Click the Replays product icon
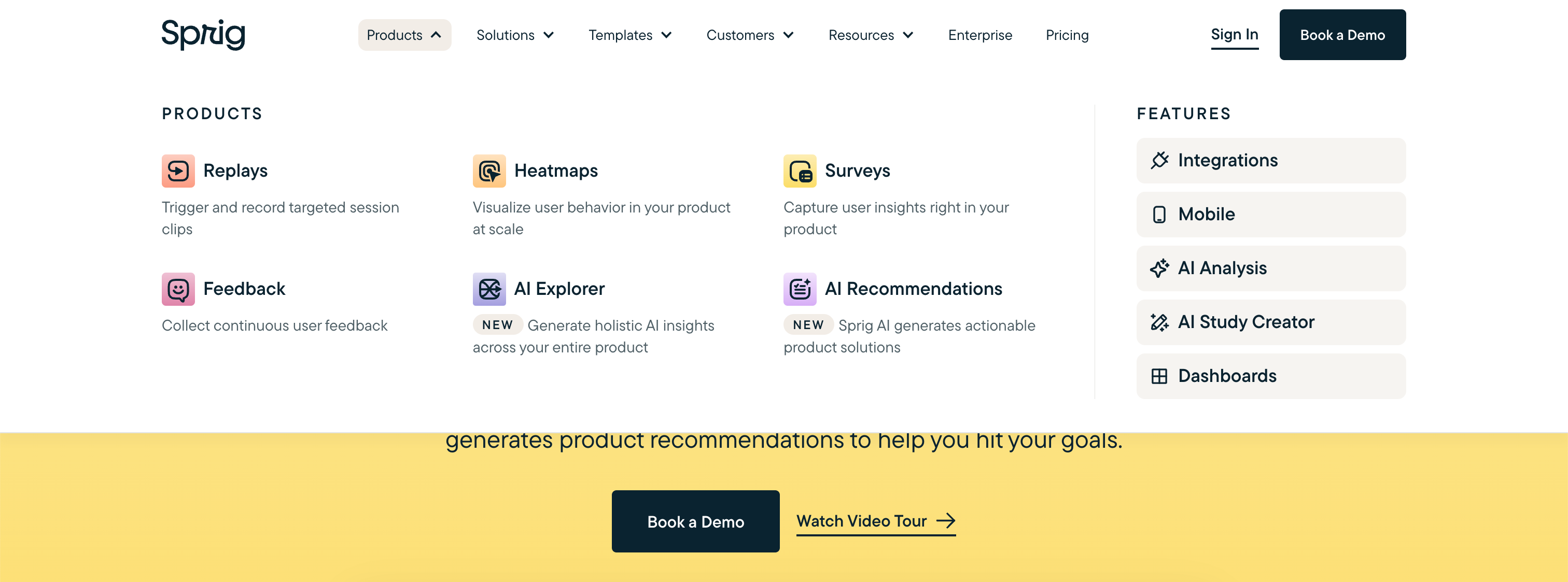Screen dimensions: 1568x582 click(178, 171)
